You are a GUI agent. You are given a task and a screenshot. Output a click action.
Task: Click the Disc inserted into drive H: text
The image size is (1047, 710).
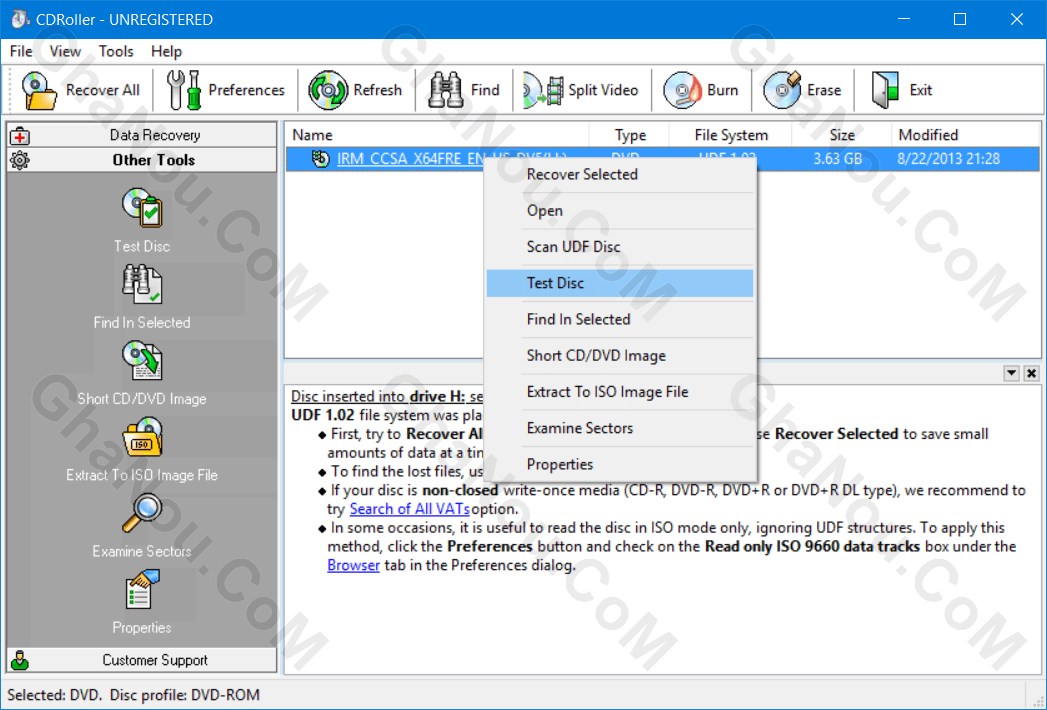[378, 396]
